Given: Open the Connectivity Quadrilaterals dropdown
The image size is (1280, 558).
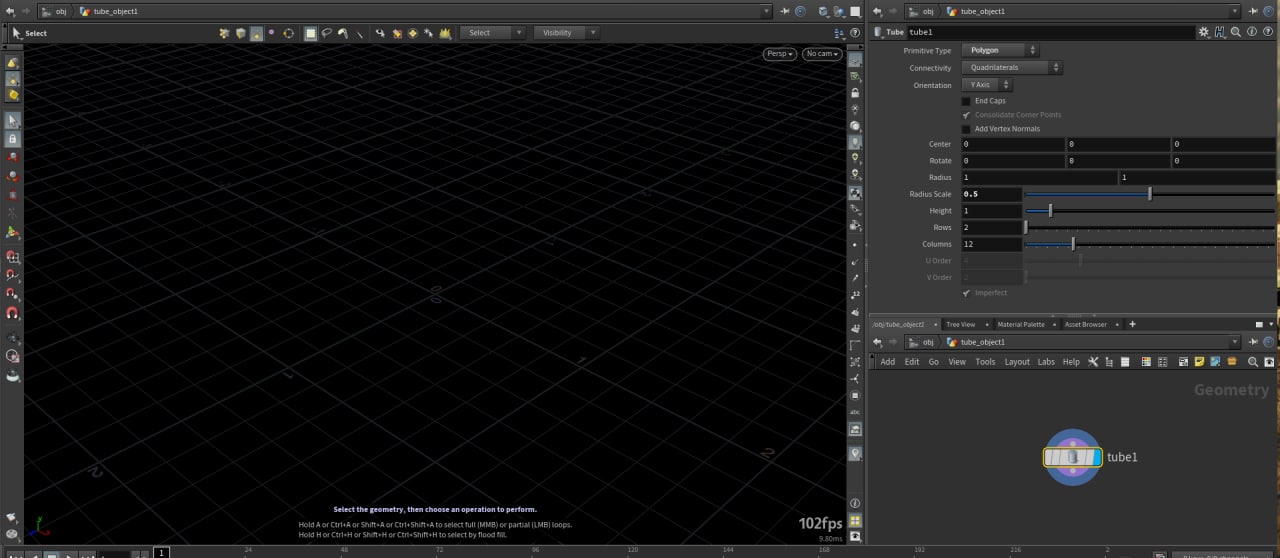Looking at the screenshot, I should point(1011,68).
